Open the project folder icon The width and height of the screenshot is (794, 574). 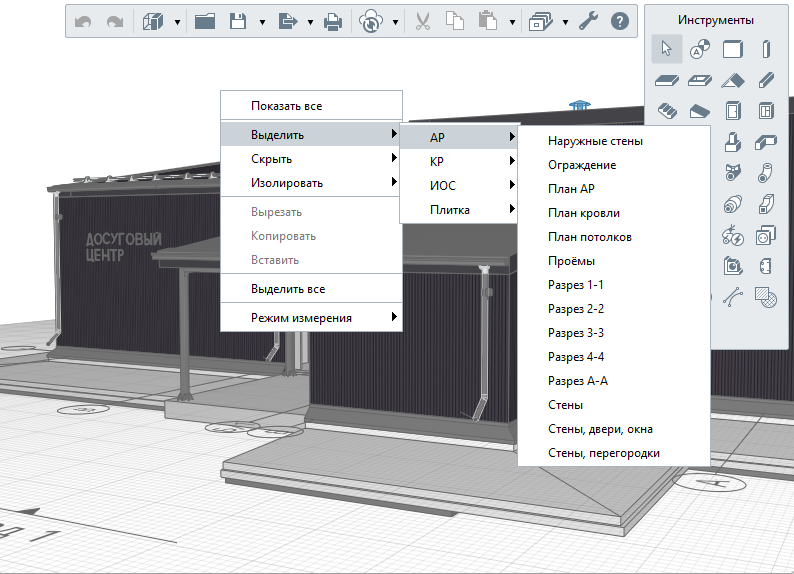pyautogui.click(x=205, y=21)
